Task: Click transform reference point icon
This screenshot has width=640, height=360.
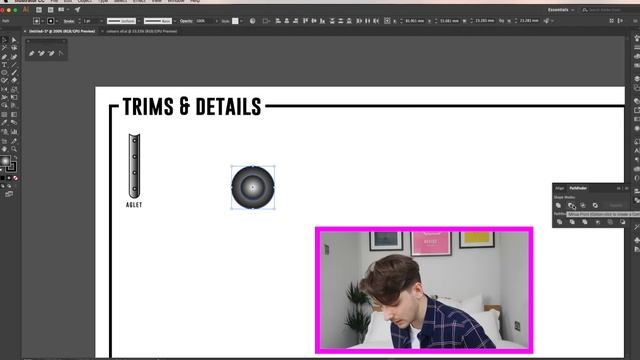Action: pos(387,21)
